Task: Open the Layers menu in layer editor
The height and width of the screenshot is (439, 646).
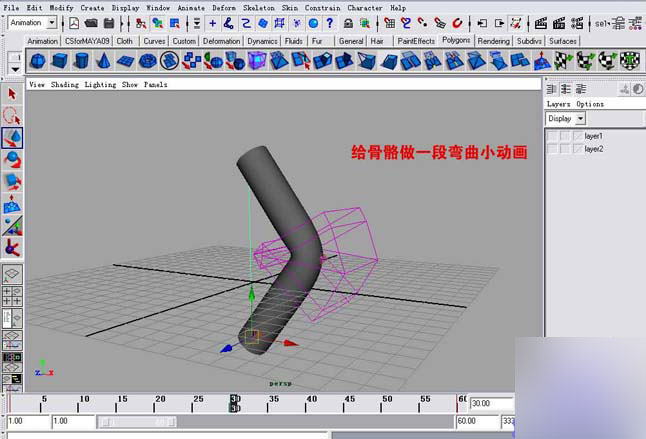Action: tap(559, 104)
